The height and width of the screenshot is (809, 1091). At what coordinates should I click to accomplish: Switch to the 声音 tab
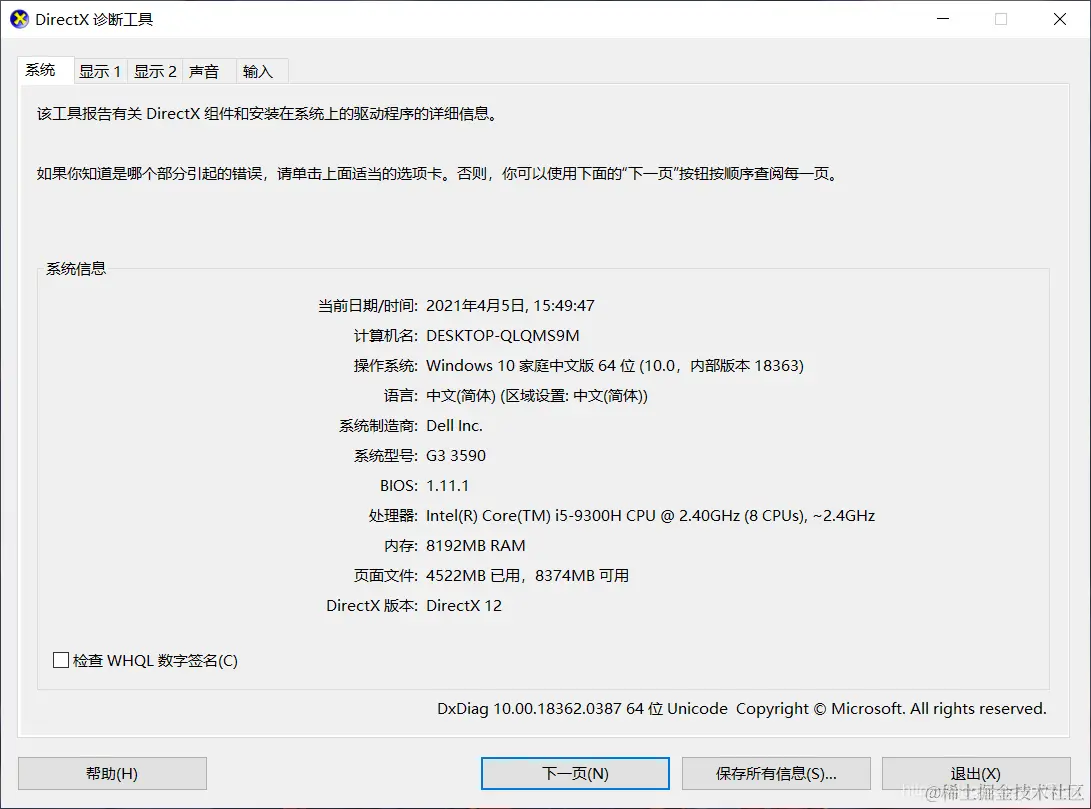207,71
